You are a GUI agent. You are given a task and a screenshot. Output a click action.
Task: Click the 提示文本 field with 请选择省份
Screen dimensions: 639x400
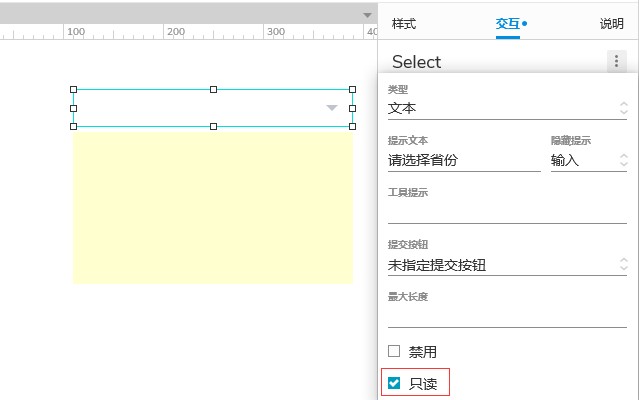point(464,160)
